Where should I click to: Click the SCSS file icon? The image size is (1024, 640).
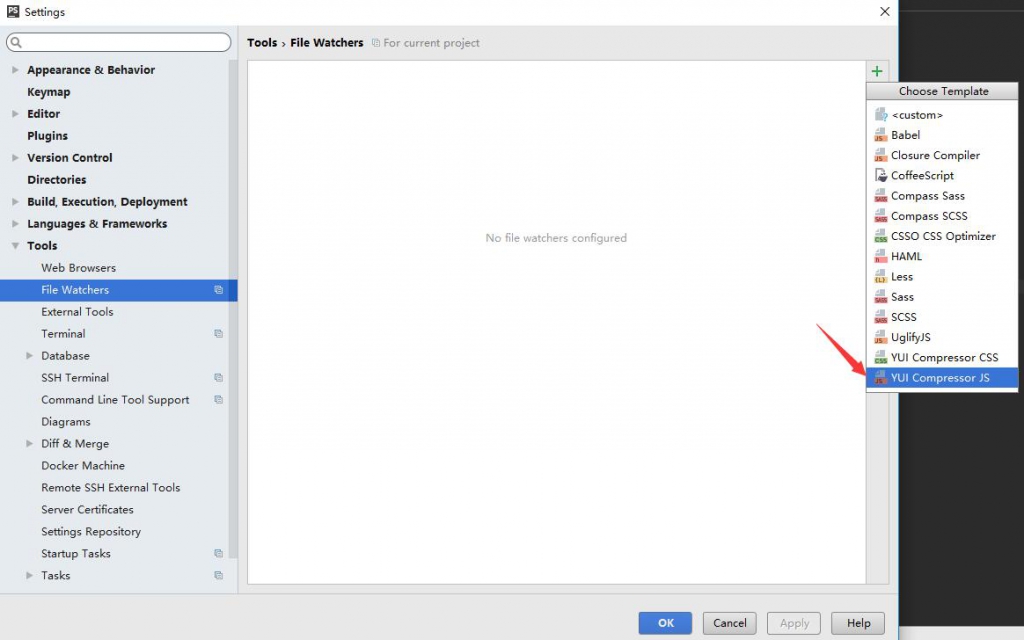(x=880, y=317)
